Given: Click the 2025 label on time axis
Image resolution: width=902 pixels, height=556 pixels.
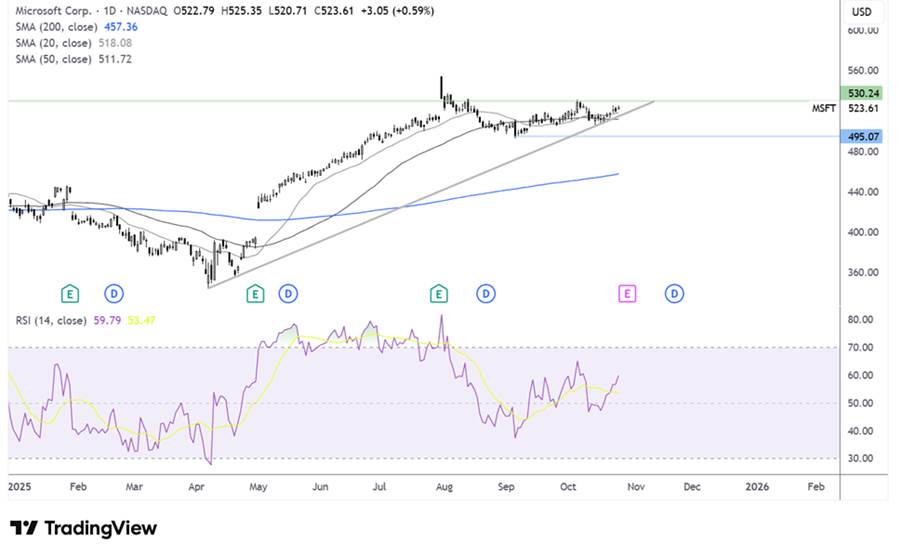Looking at the screenshot, I should 20,487.
